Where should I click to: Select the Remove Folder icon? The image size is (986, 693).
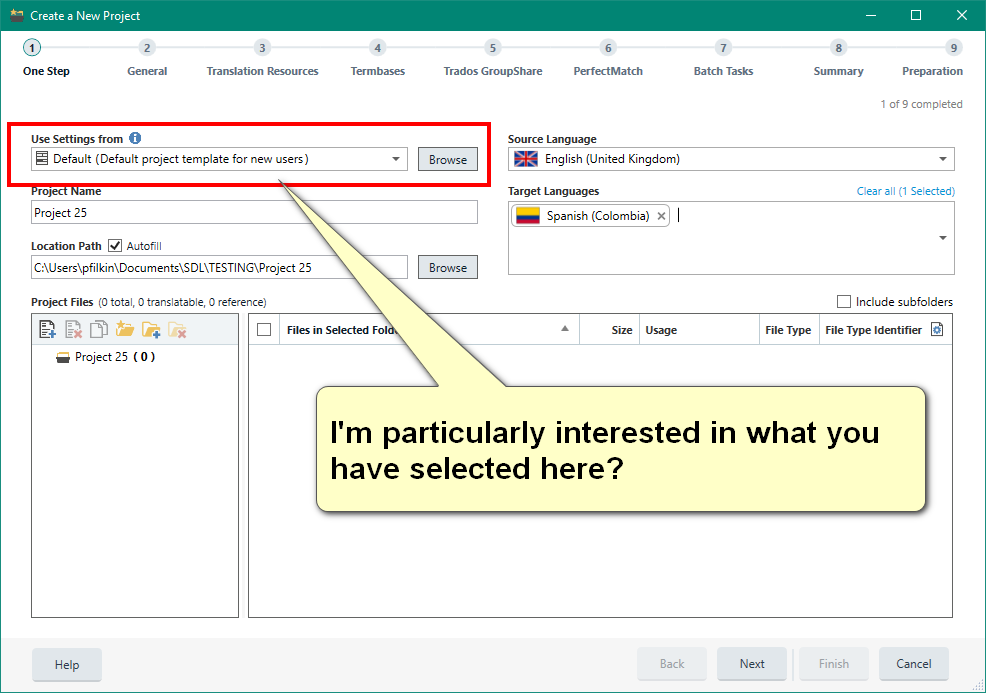click(177, 328)
